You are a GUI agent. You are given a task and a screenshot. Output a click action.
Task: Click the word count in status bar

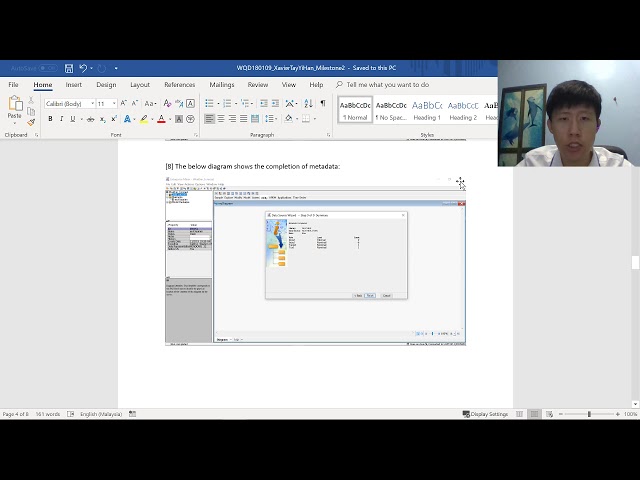coord(48,414)
